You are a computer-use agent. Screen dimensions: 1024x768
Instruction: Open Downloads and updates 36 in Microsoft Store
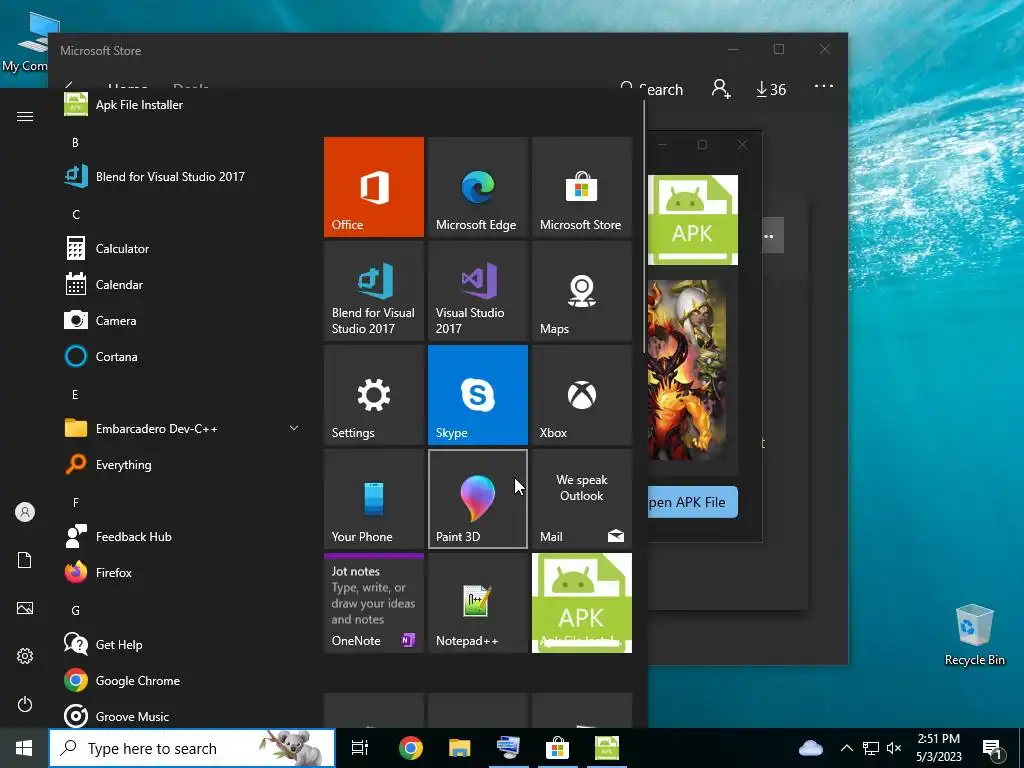(771, 89)
